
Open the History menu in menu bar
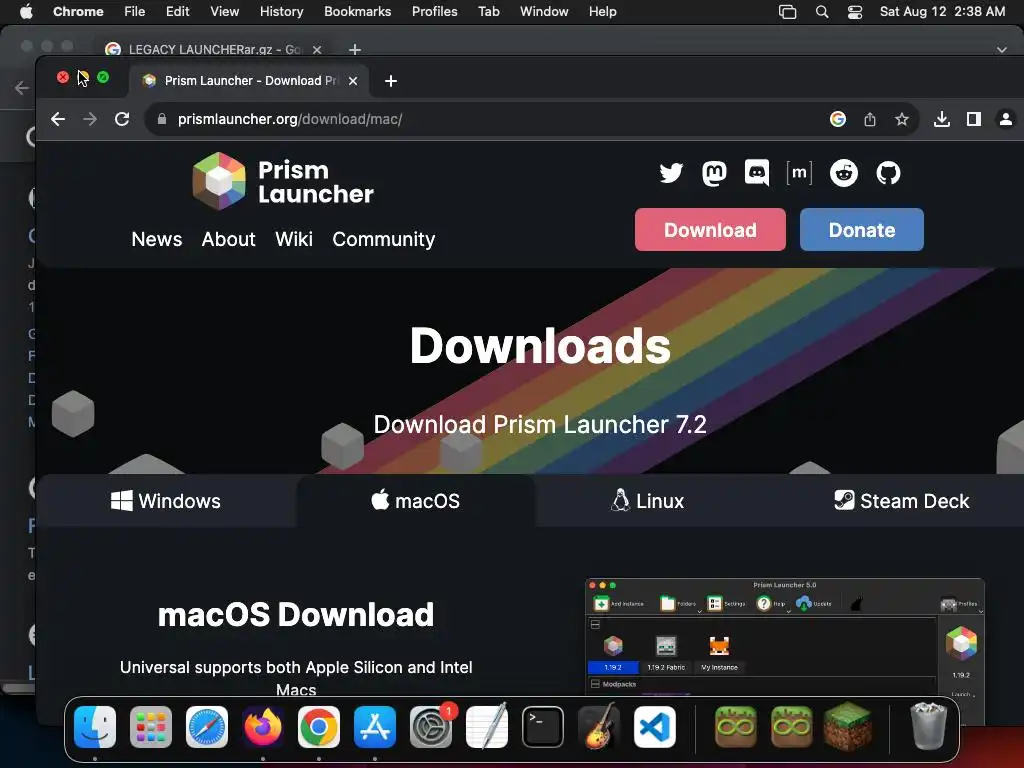tap(281, 11)
